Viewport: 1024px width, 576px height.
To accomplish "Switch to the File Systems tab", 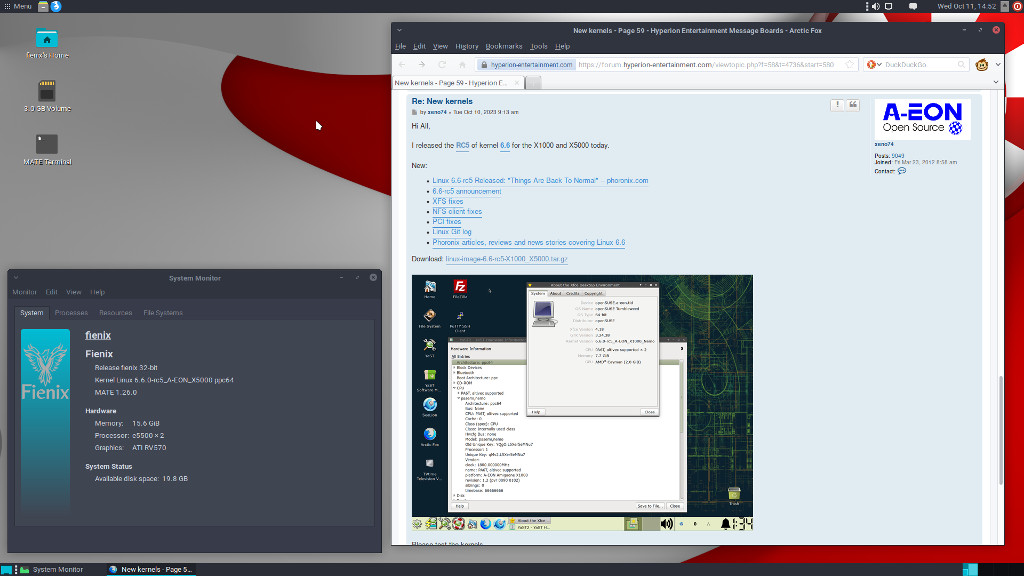I will click(x=163, y=313).
